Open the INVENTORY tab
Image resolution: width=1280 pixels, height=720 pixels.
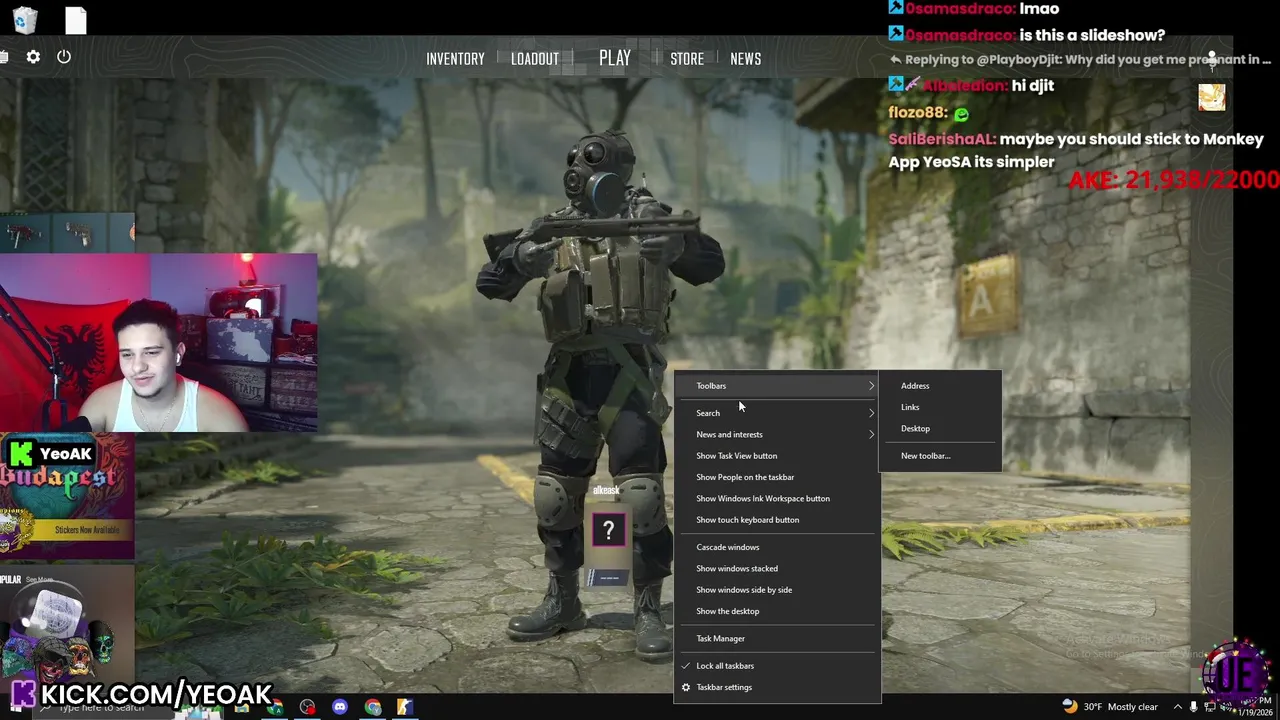point(455,59)
